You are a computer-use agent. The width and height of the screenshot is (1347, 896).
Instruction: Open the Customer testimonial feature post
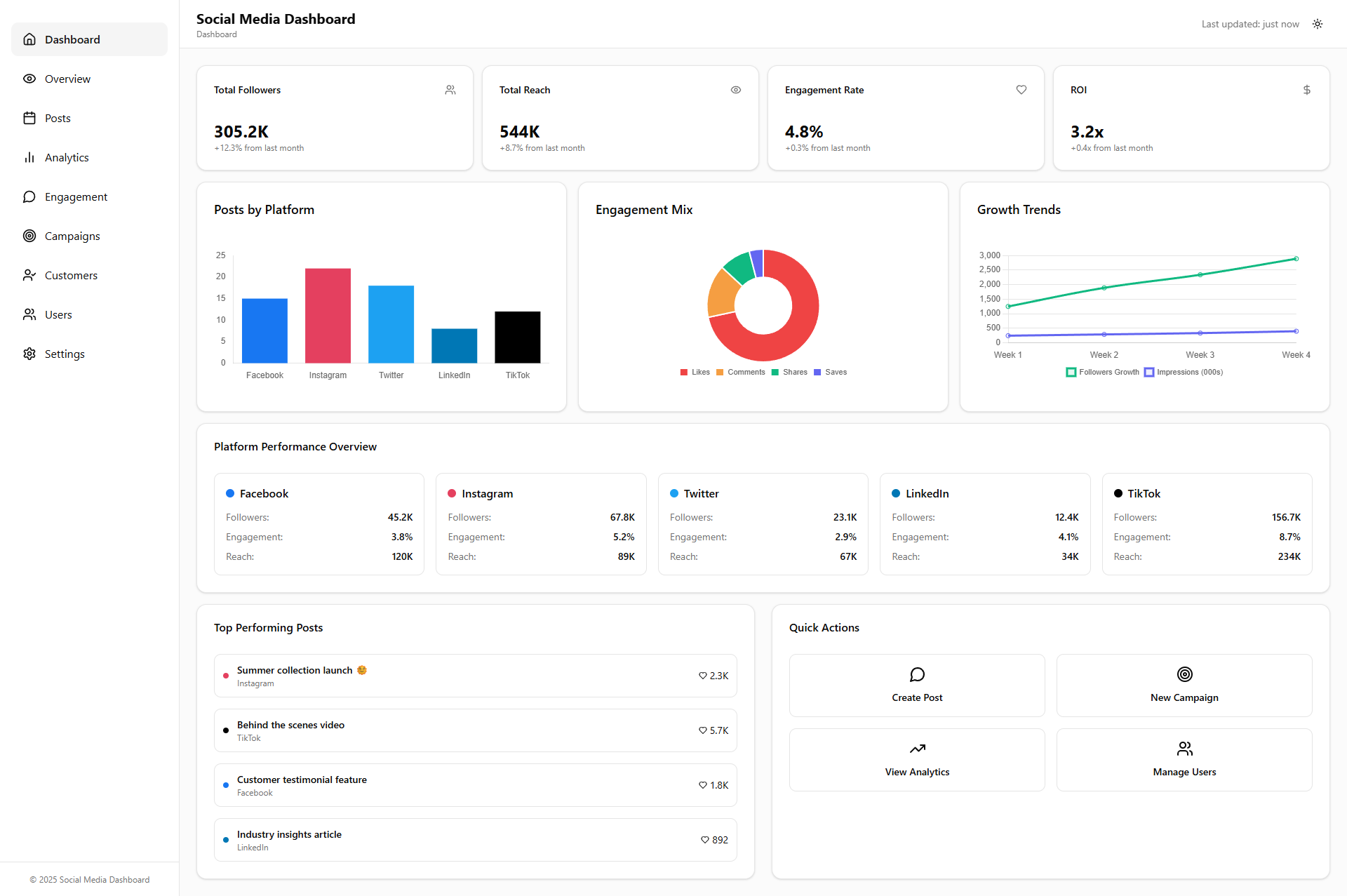click(476, 785)
